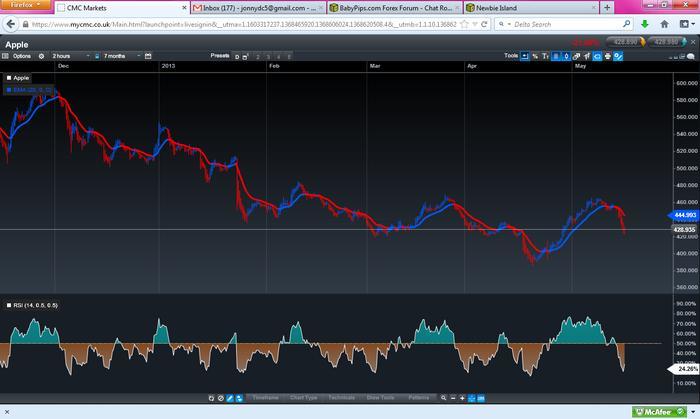Toggle the percent line tool icon

[618, 56]
